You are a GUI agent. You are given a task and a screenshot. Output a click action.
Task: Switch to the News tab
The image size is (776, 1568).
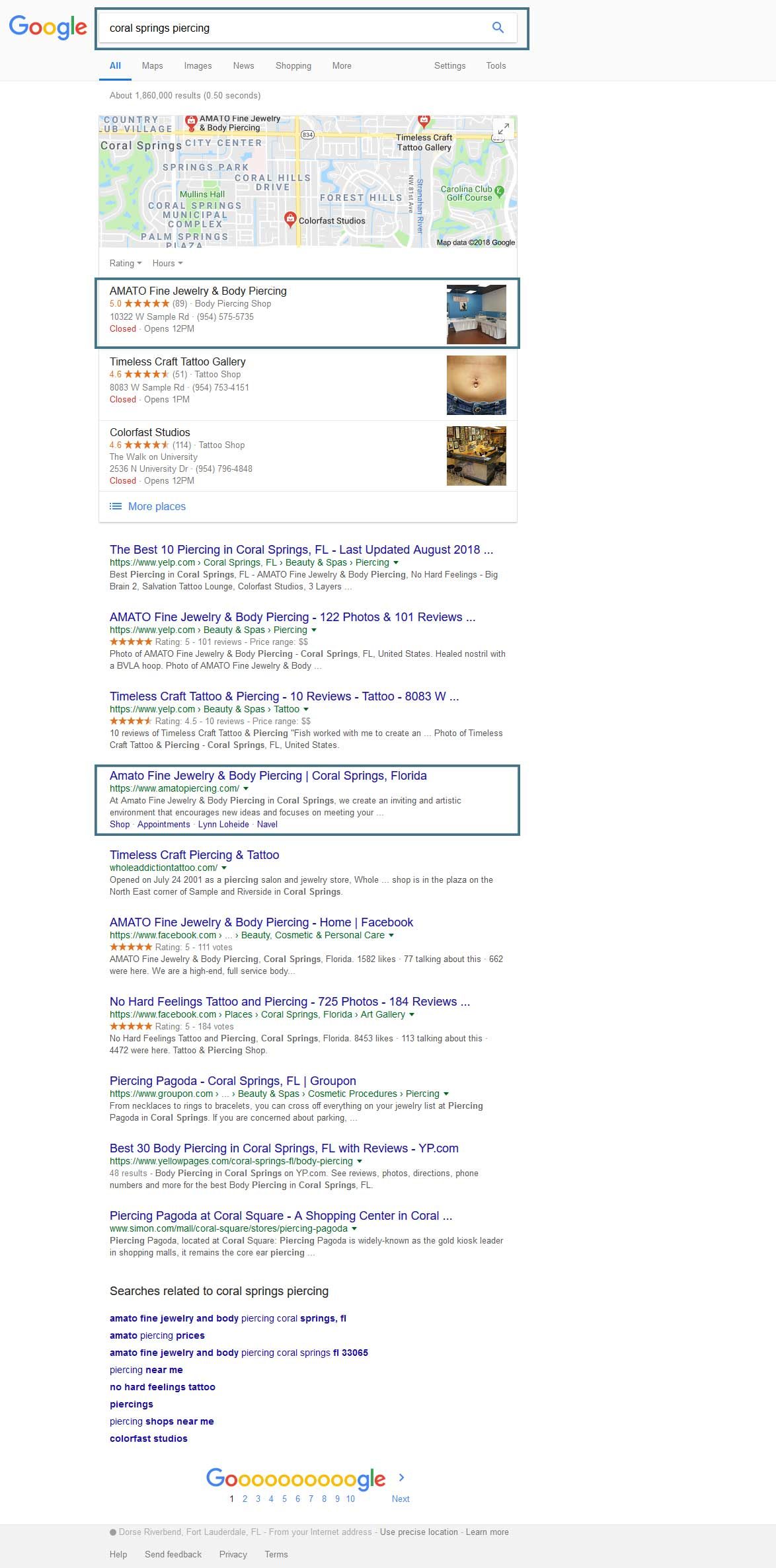tap(243, 65)
